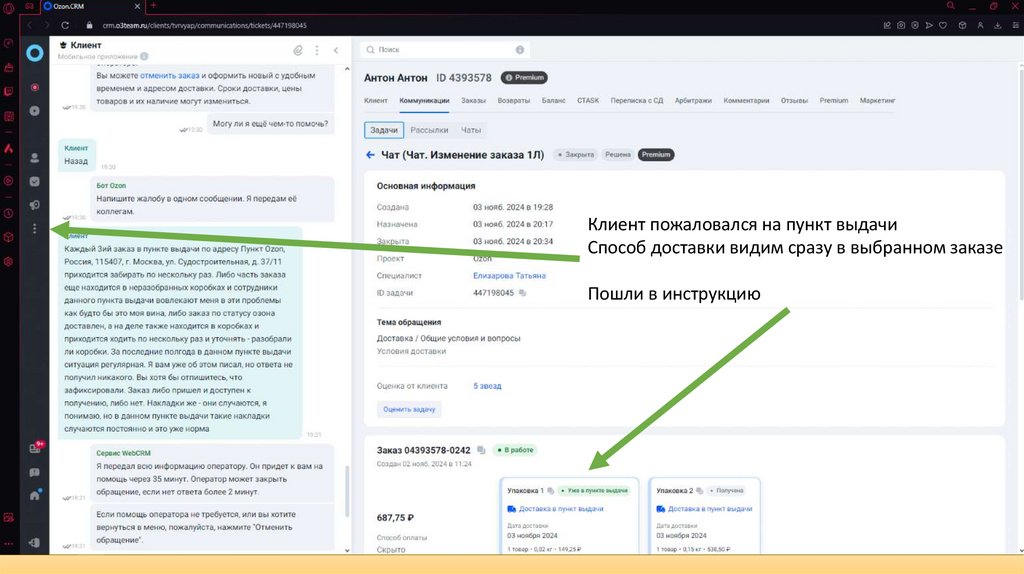This screenshot has width=1024, height=574.
Task: Open the Переписка с СД tab
Action: [637, 101]
